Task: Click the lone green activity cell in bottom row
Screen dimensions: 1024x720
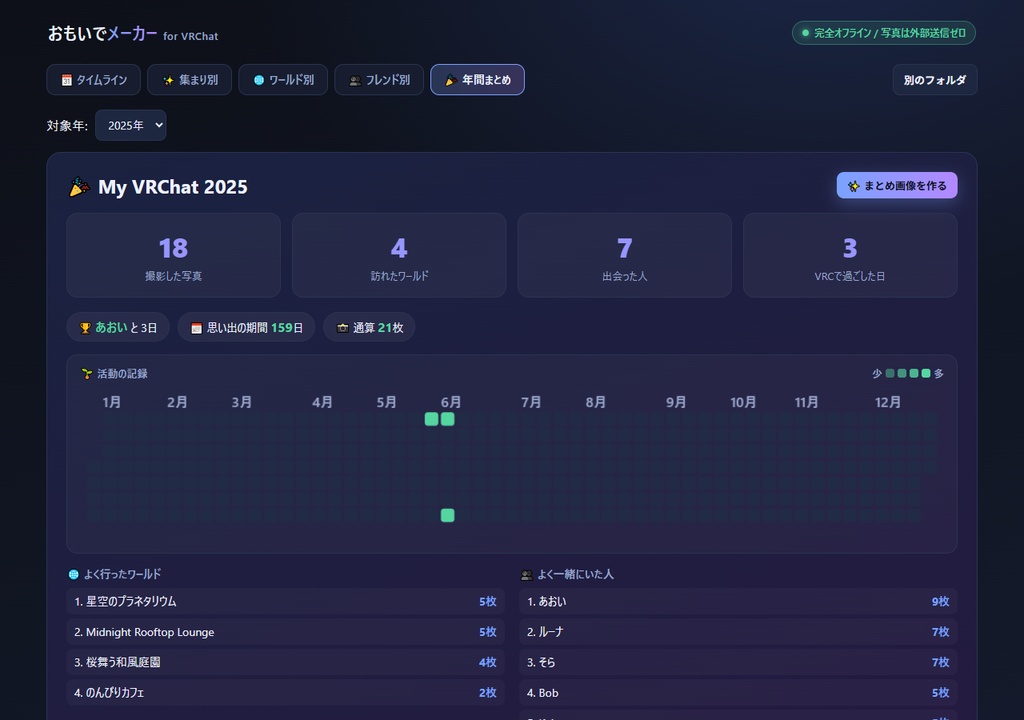Action: 447,515
